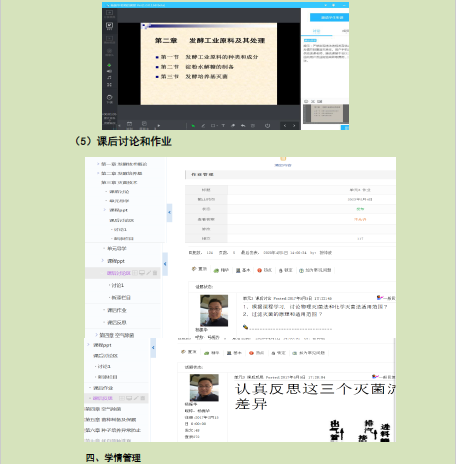Click the undo arrow in presentation toolbar
This screenshot has height=464, width=456.
pos(243,126)
